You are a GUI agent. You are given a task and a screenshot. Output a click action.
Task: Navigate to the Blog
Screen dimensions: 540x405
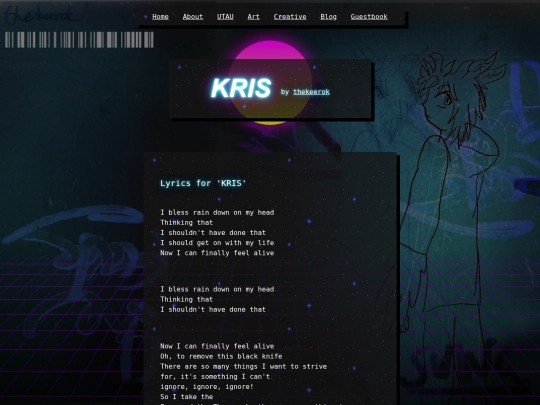[329, 17]
